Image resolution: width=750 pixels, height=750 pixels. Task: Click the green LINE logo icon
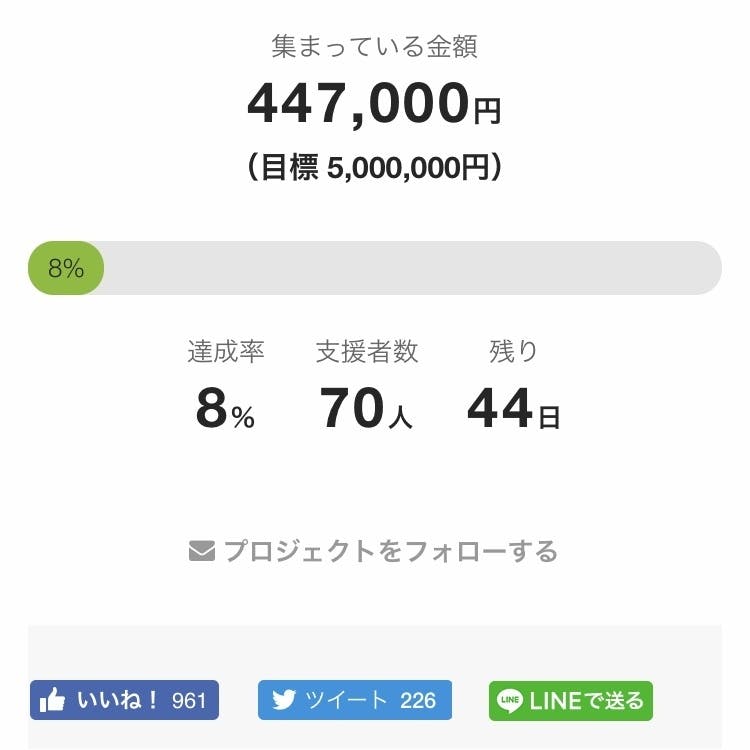pyautogui.click(x=510, y=701)
